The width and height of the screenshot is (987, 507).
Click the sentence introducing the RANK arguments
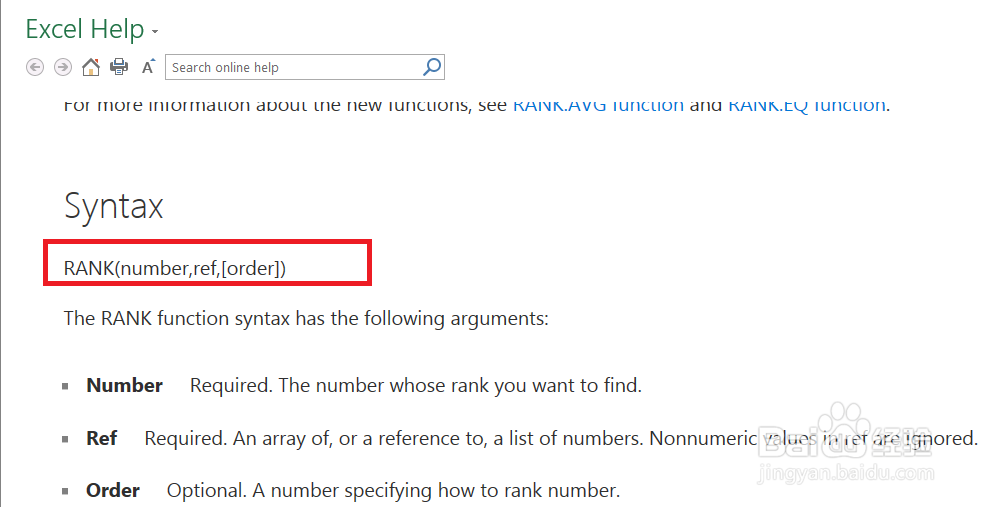tap(306, 319)
